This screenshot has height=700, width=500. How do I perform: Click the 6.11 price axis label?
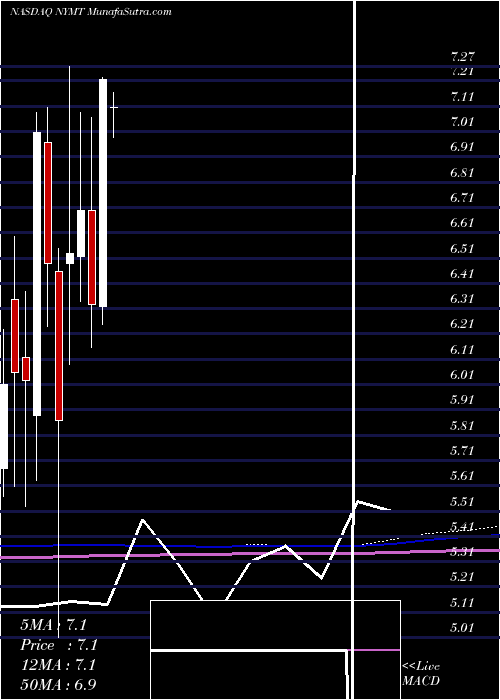tap(462, 349)
